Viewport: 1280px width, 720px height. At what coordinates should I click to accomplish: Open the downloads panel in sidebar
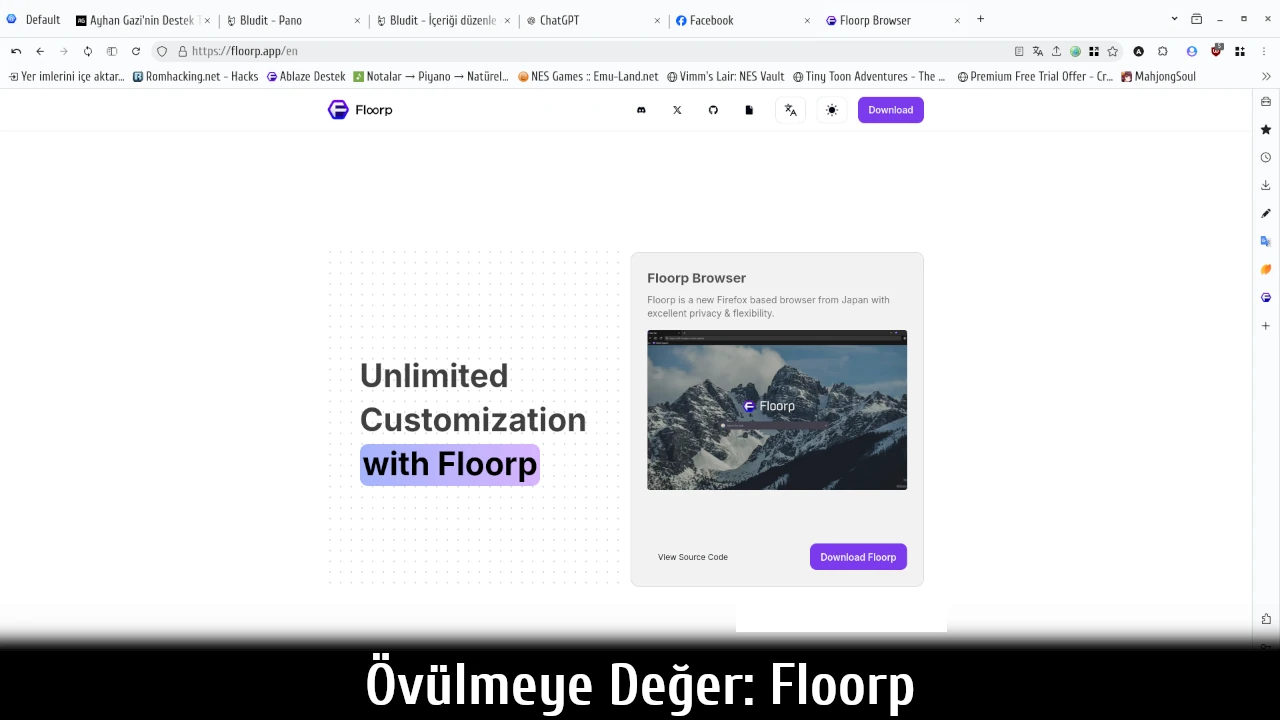tap(1265, 185)
